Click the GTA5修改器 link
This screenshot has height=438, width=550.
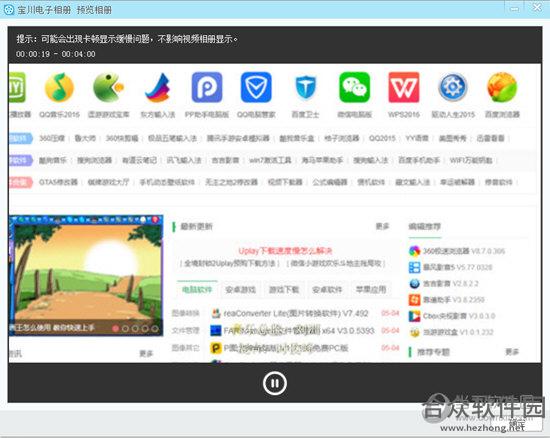58,182
